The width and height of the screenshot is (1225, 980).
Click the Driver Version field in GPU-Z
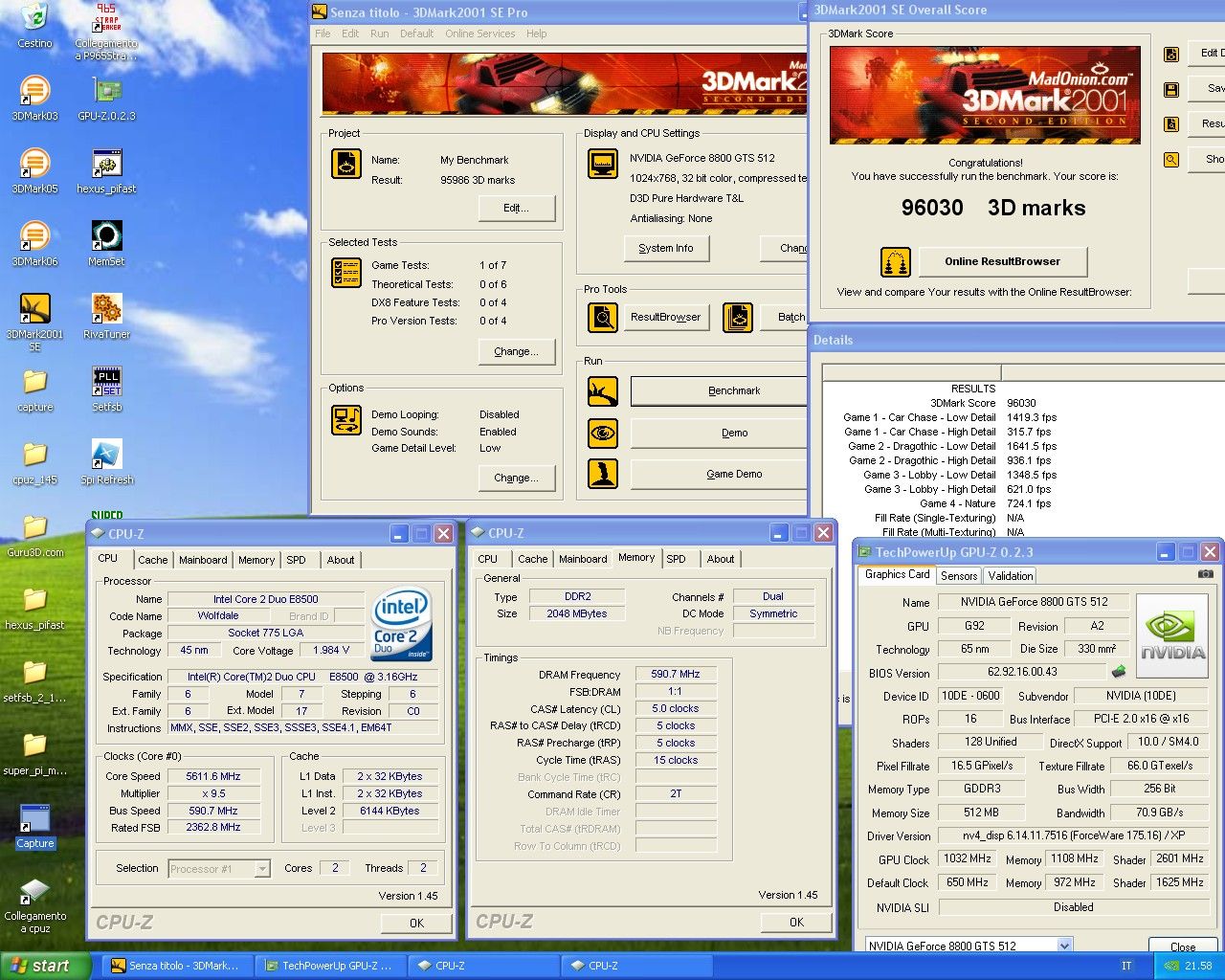1072,835
